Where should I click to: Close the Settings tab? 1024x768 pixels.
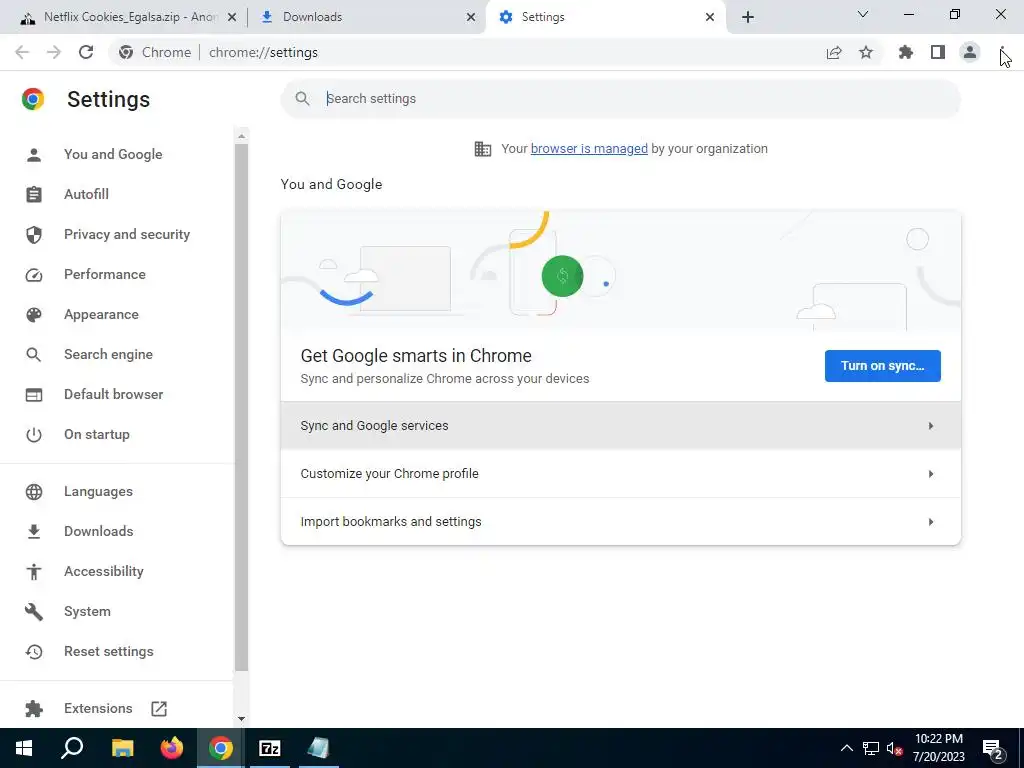click(710, 18)
